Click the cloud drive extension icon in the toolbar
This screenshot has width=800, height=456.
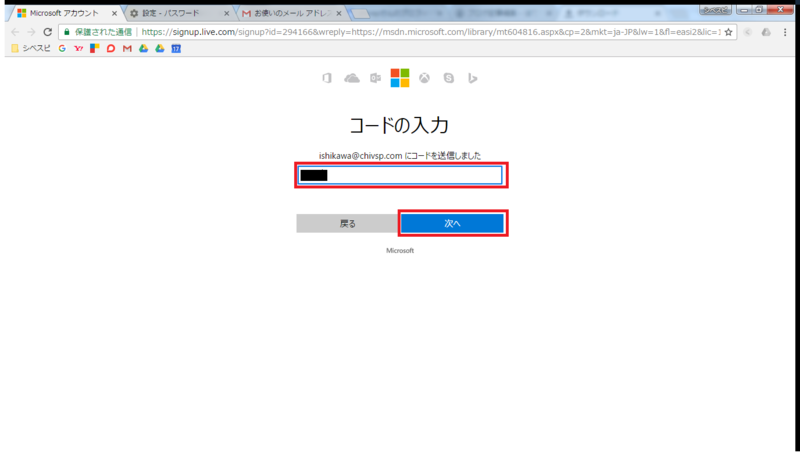pyautogui.click(x=766, y=32)
